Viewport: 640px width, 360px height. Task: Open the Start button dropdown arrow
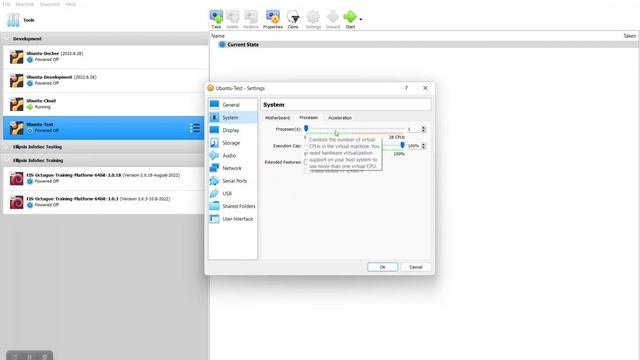[x=360, y=19]
